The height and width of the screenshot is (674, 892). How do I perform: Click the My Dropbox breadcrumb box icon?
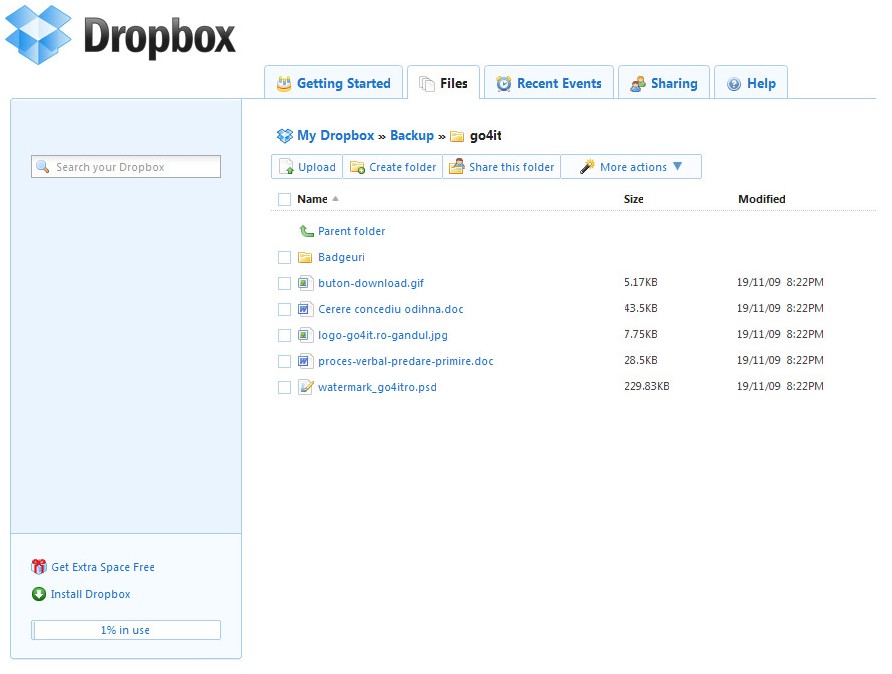284,135
